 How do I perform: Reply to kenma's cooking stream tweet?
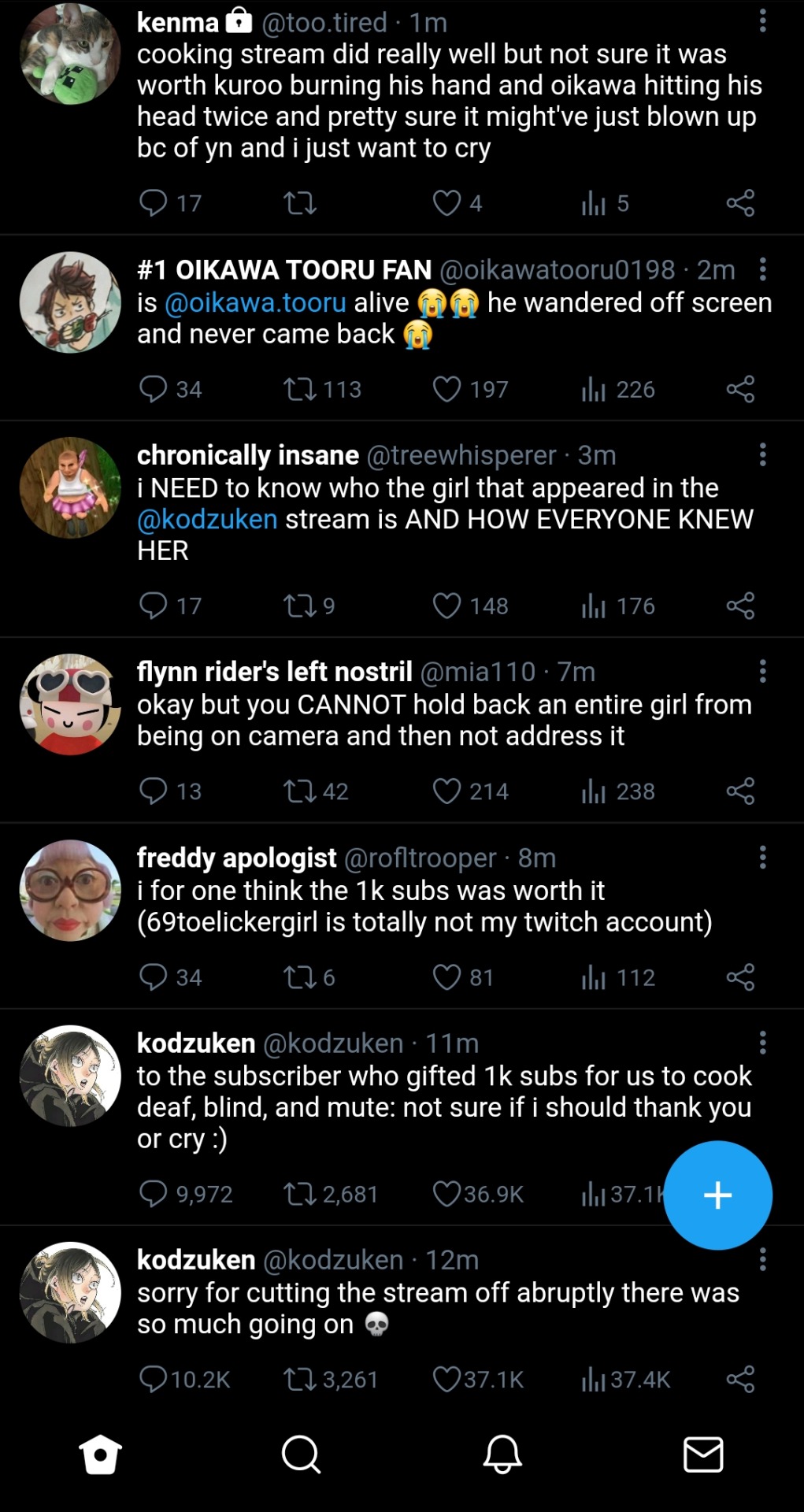click(x=154, y=203)
